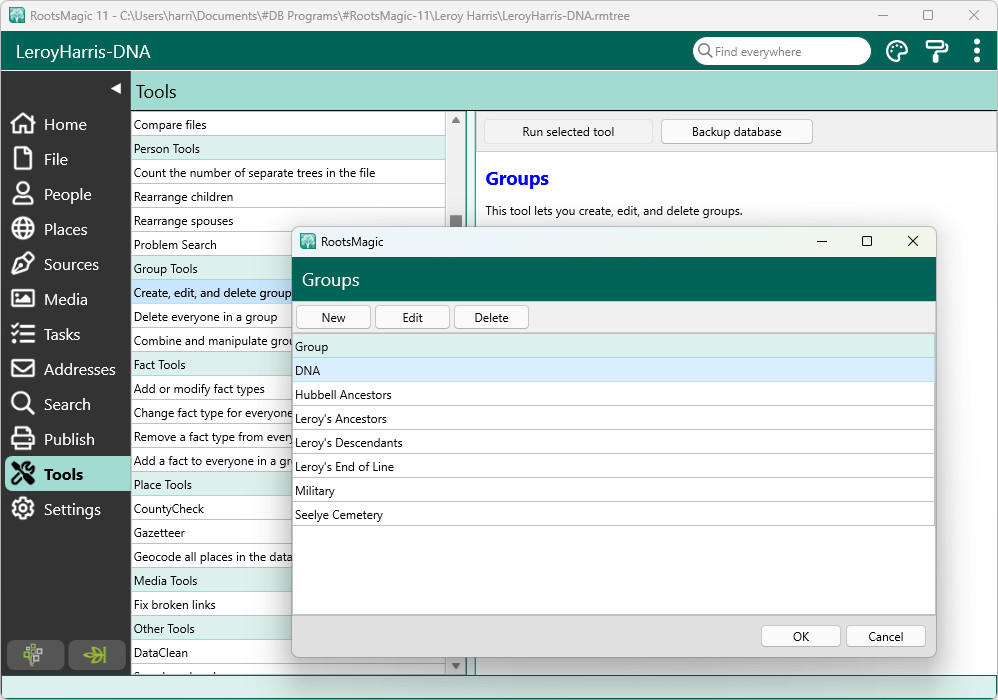Viewport: 998px width, 700px height.
Task: Click Edit button in Groups dialog
Action: pos(412,318)
